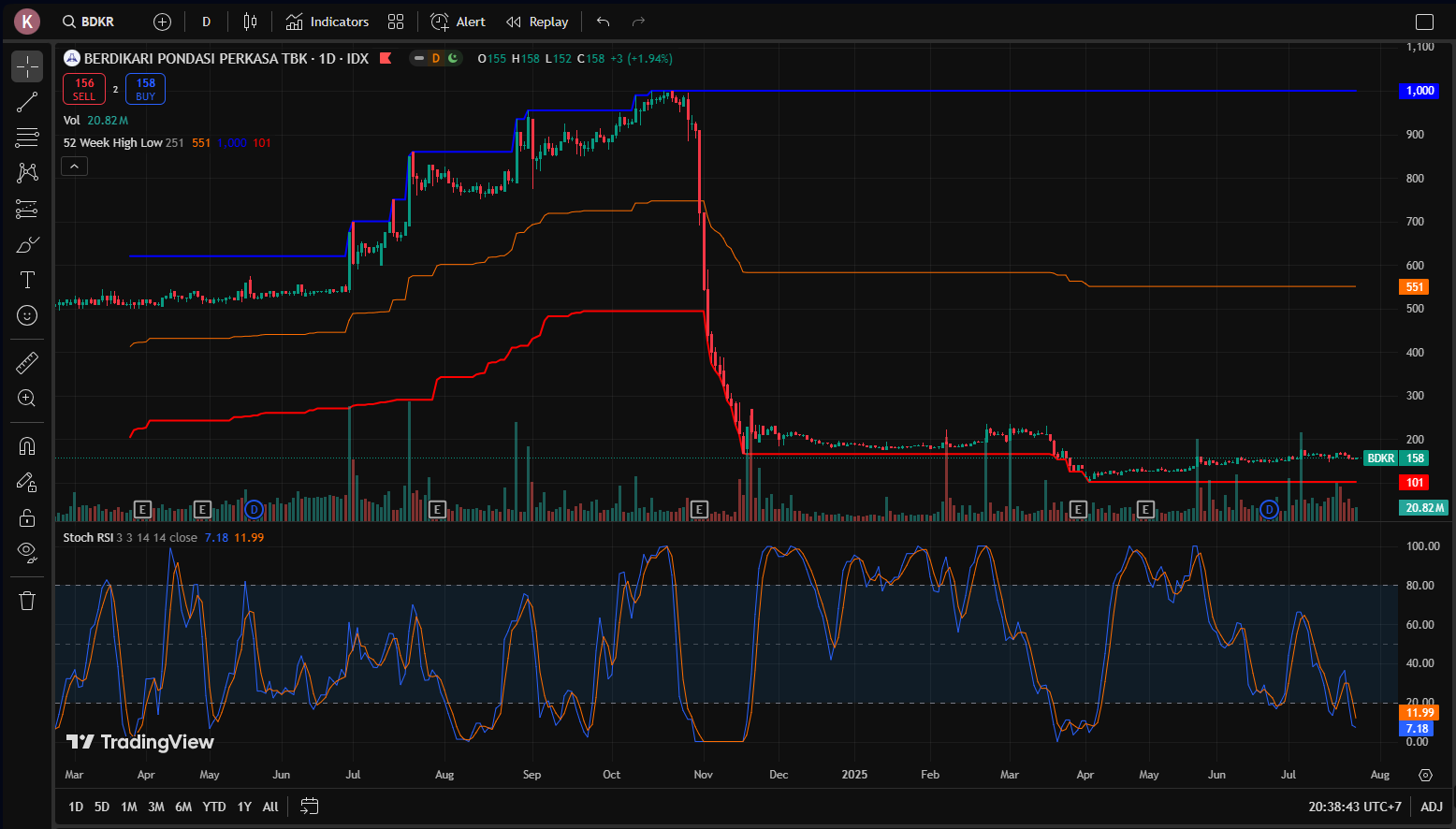Open dividend marker D near June 2024
Screen dimensions: 1456x829
tap(254, 509)
